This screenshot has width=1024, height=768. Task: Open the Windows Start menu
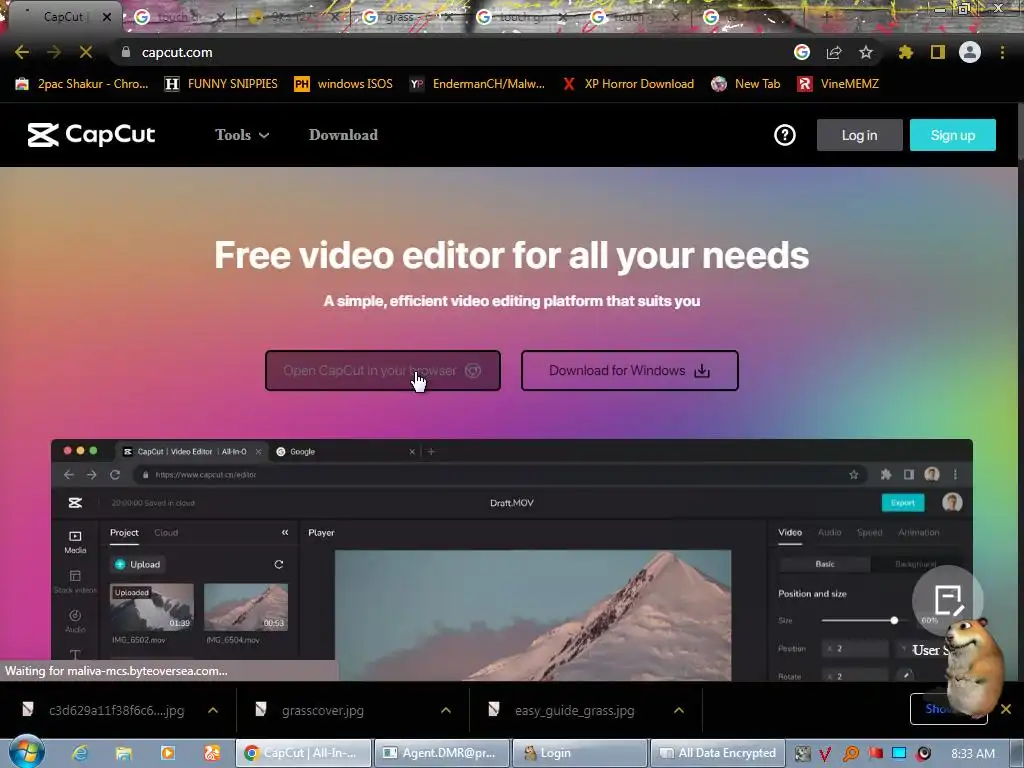click(27, 752)
